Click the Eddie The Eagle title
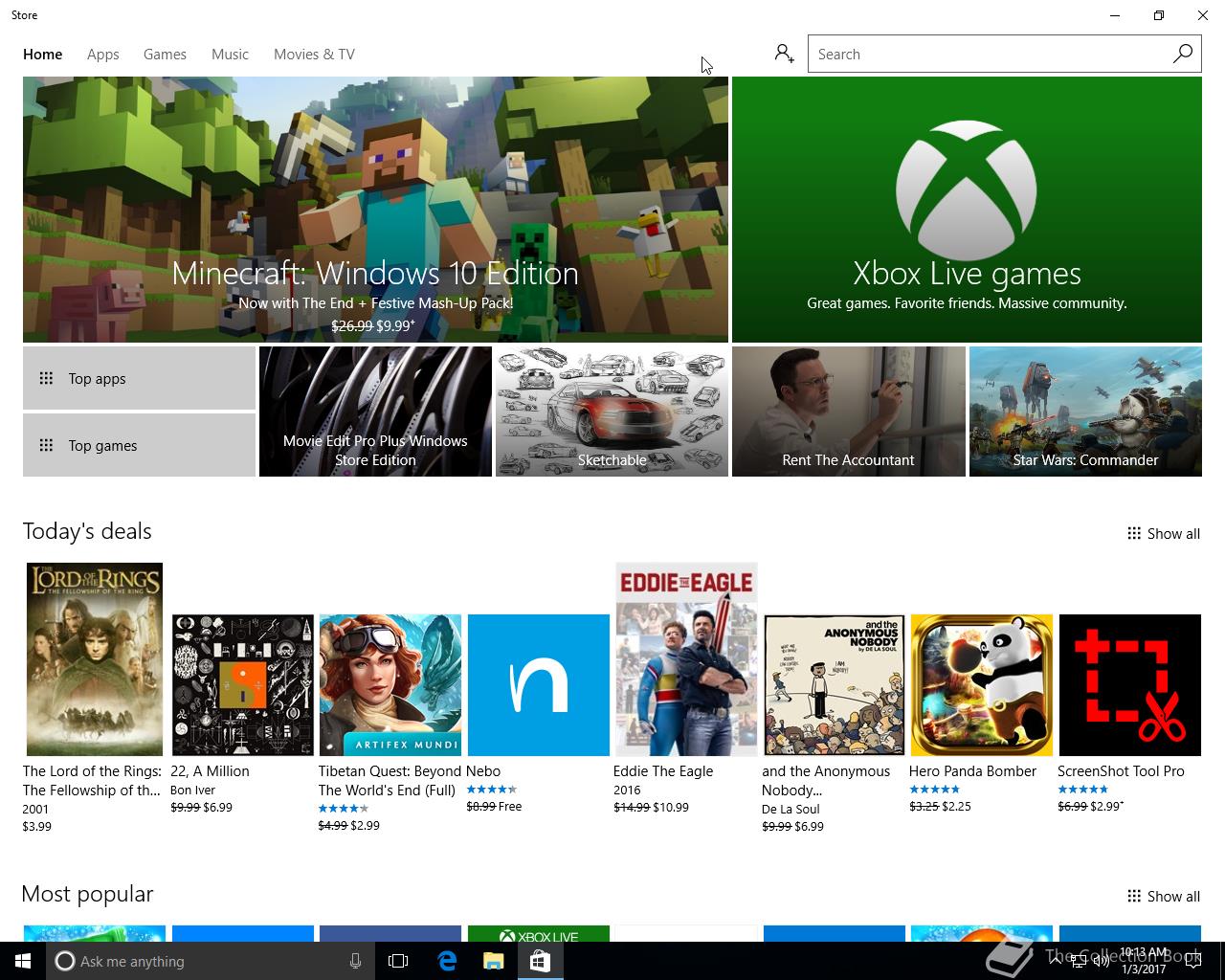1225x980 pixels. (x=663, y=771)
